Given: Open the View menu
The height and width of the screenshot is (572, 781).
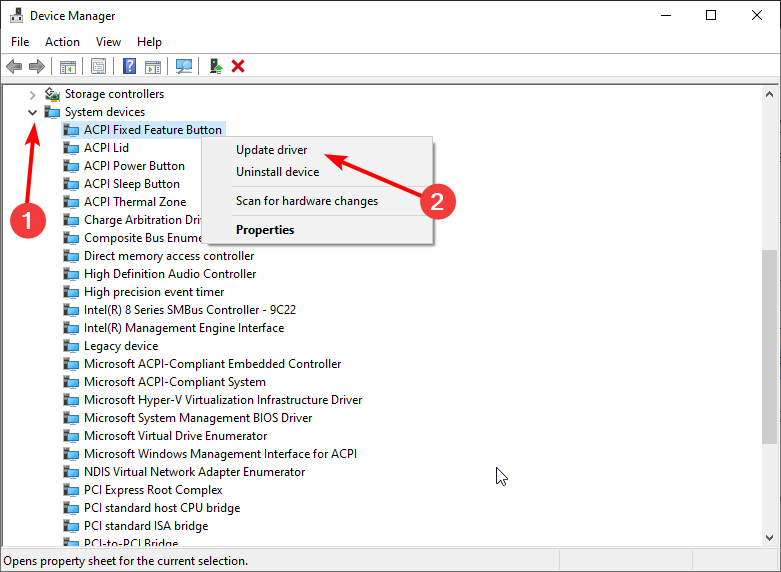Looking at the screenshot, I should (x=108, y=42).
